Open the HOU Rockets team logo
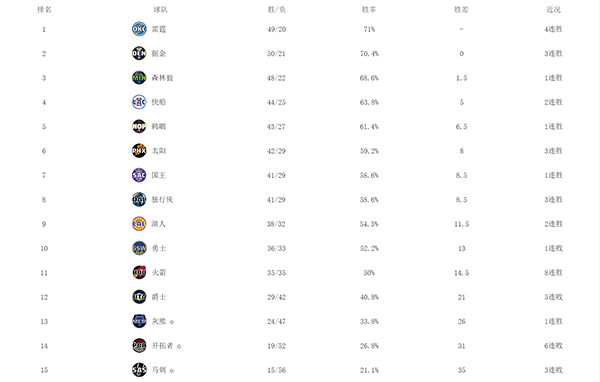This screenshot has width=600, height=382. [x=139, y=273]
